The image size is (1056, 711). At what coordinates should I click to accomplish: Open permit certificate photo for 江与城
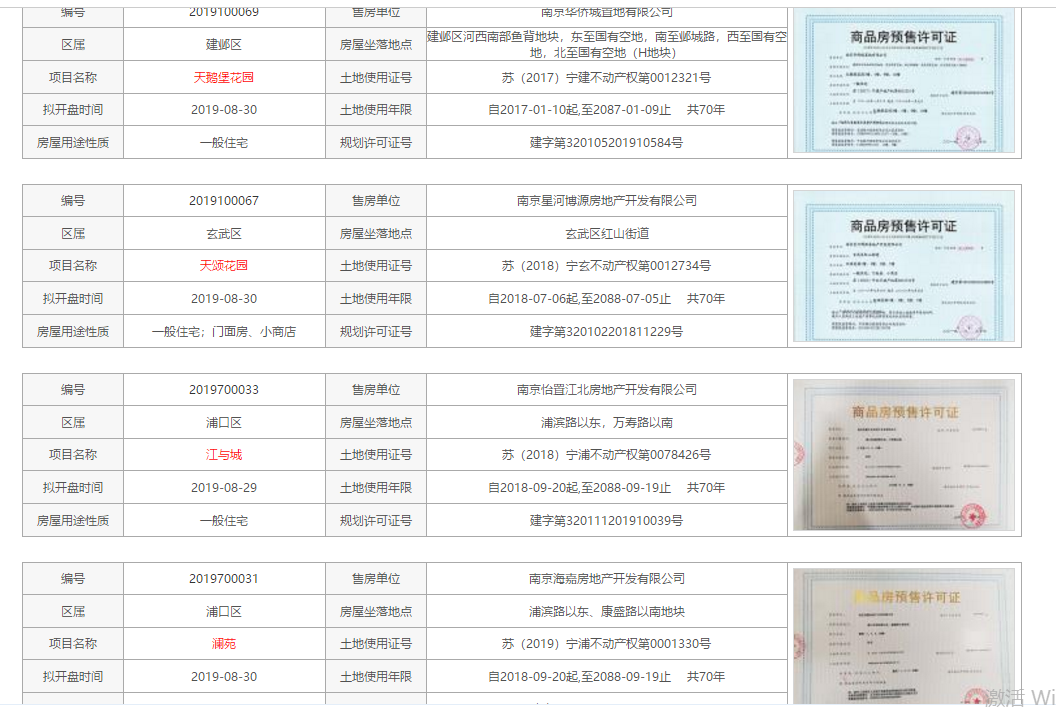click(903, 455)
